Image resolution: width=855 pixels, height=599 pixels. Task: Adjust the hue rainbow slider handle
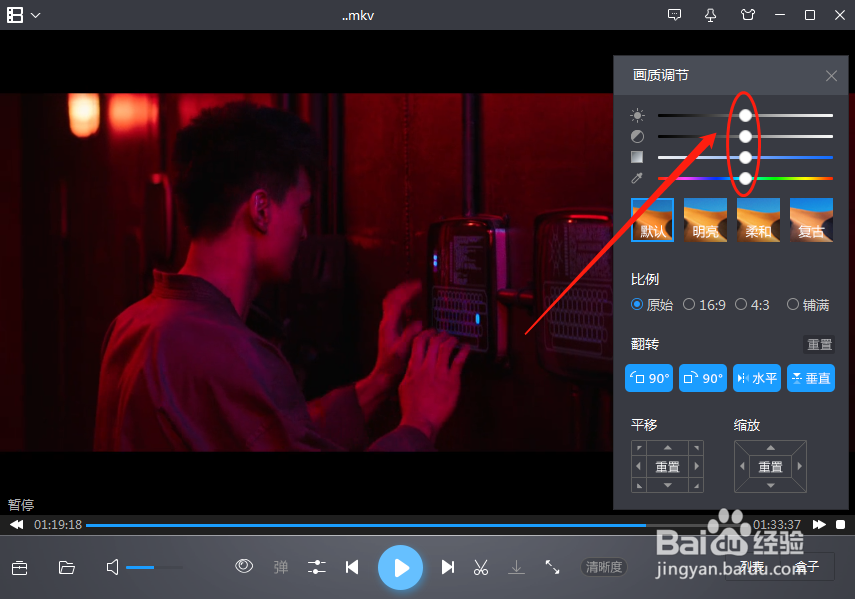point(745,178)
